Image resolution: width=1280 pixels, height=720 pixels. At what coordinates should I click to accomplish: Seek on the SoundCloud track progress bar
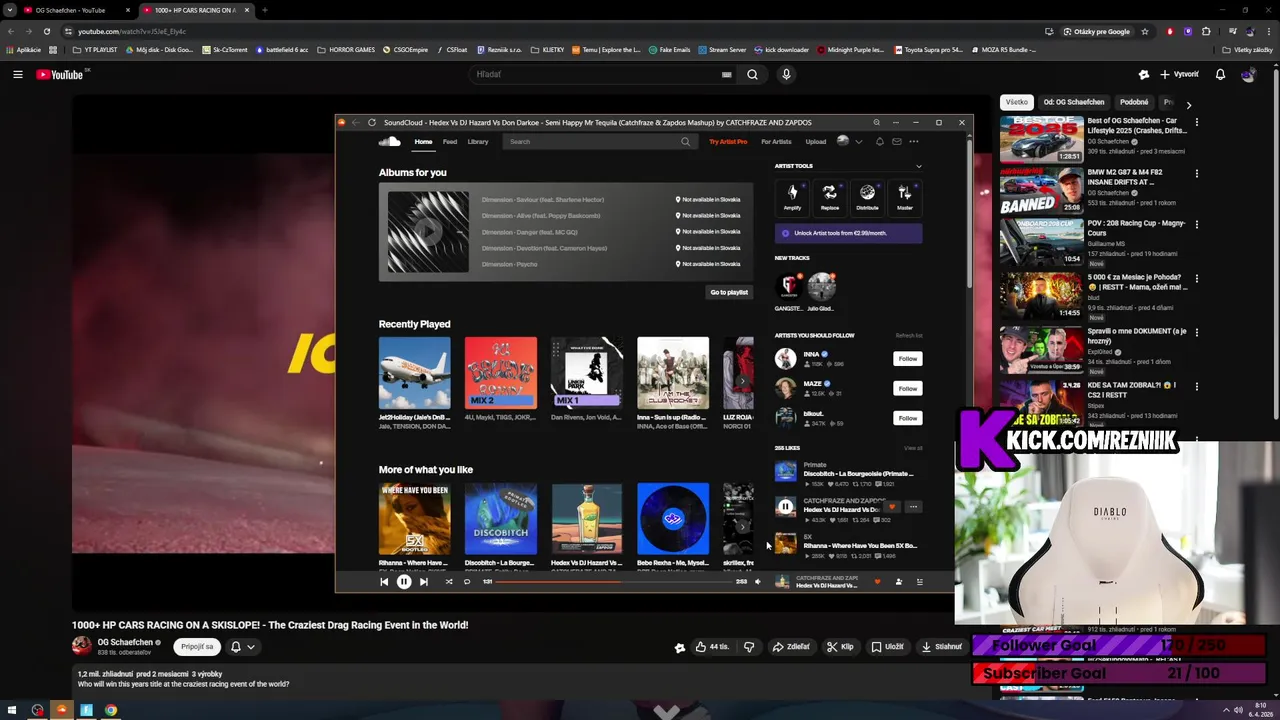click(x=615, y=581)
